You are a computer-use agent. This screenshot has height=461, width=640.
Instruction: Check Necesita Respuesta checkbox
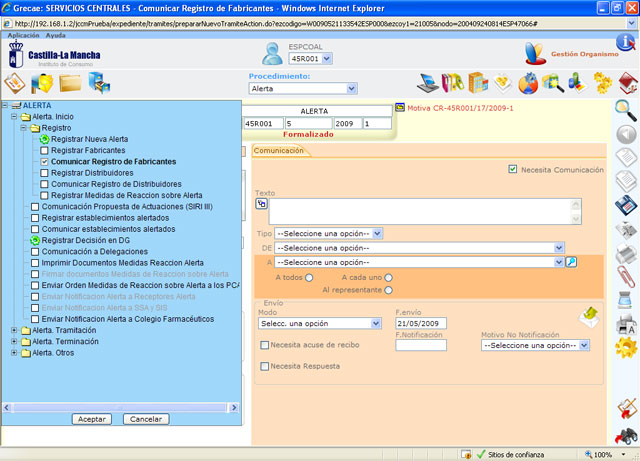(264, 366)
